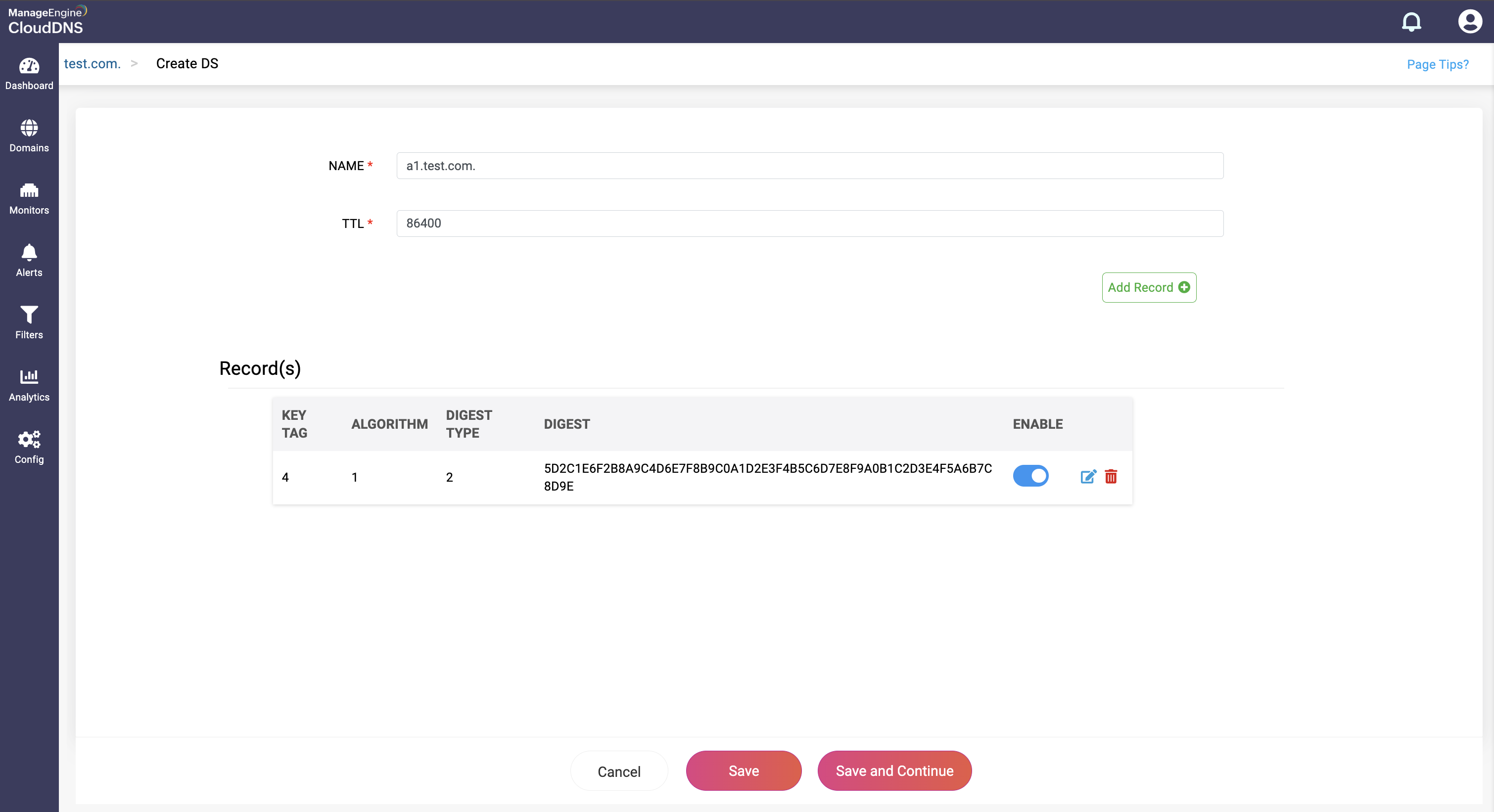Open the Alerts sidebar item
1494x812 pixels.
[29, 260]
